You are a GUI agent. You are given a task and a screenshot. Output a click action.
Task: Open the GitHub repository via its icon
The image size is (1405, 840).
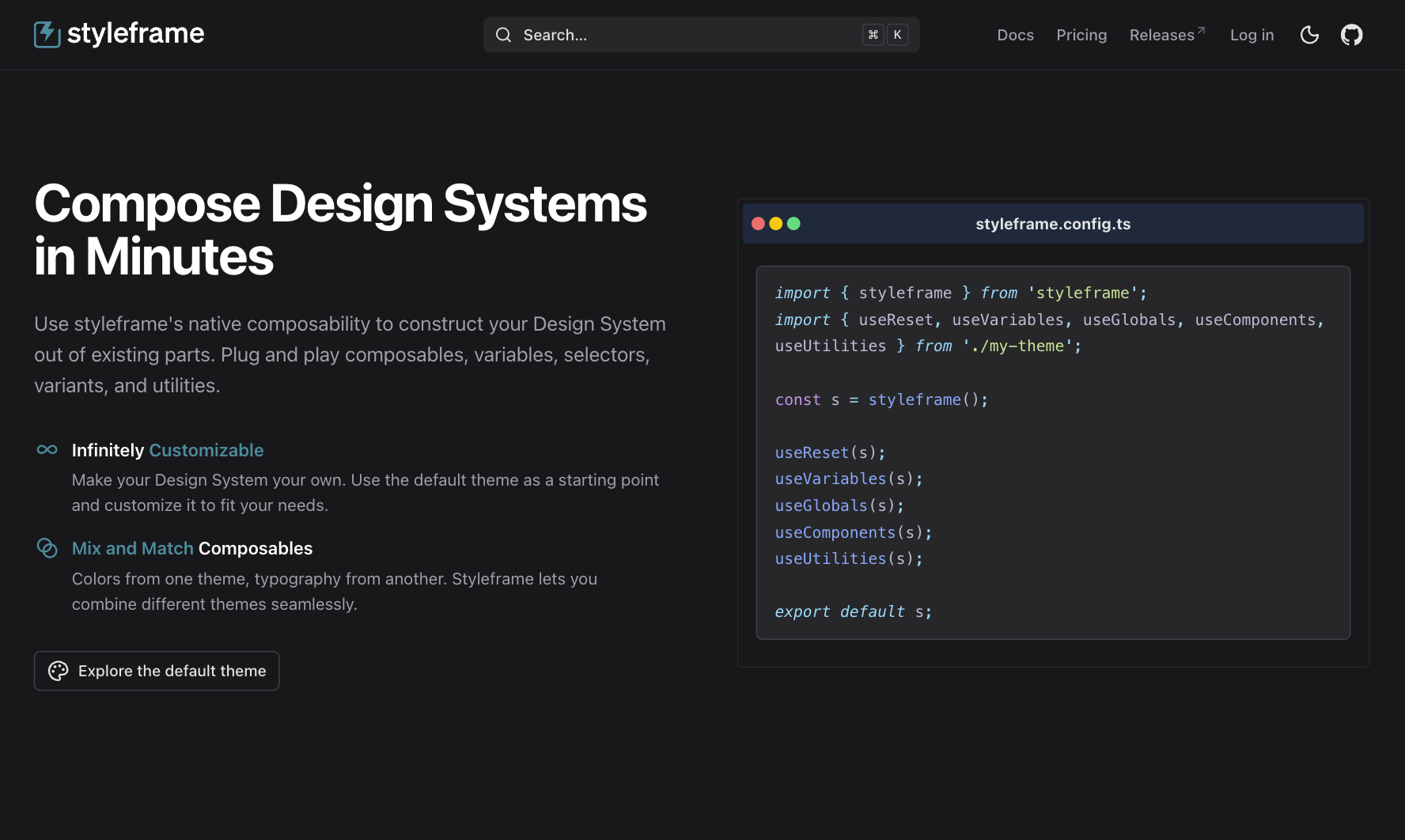point(1352,34)
